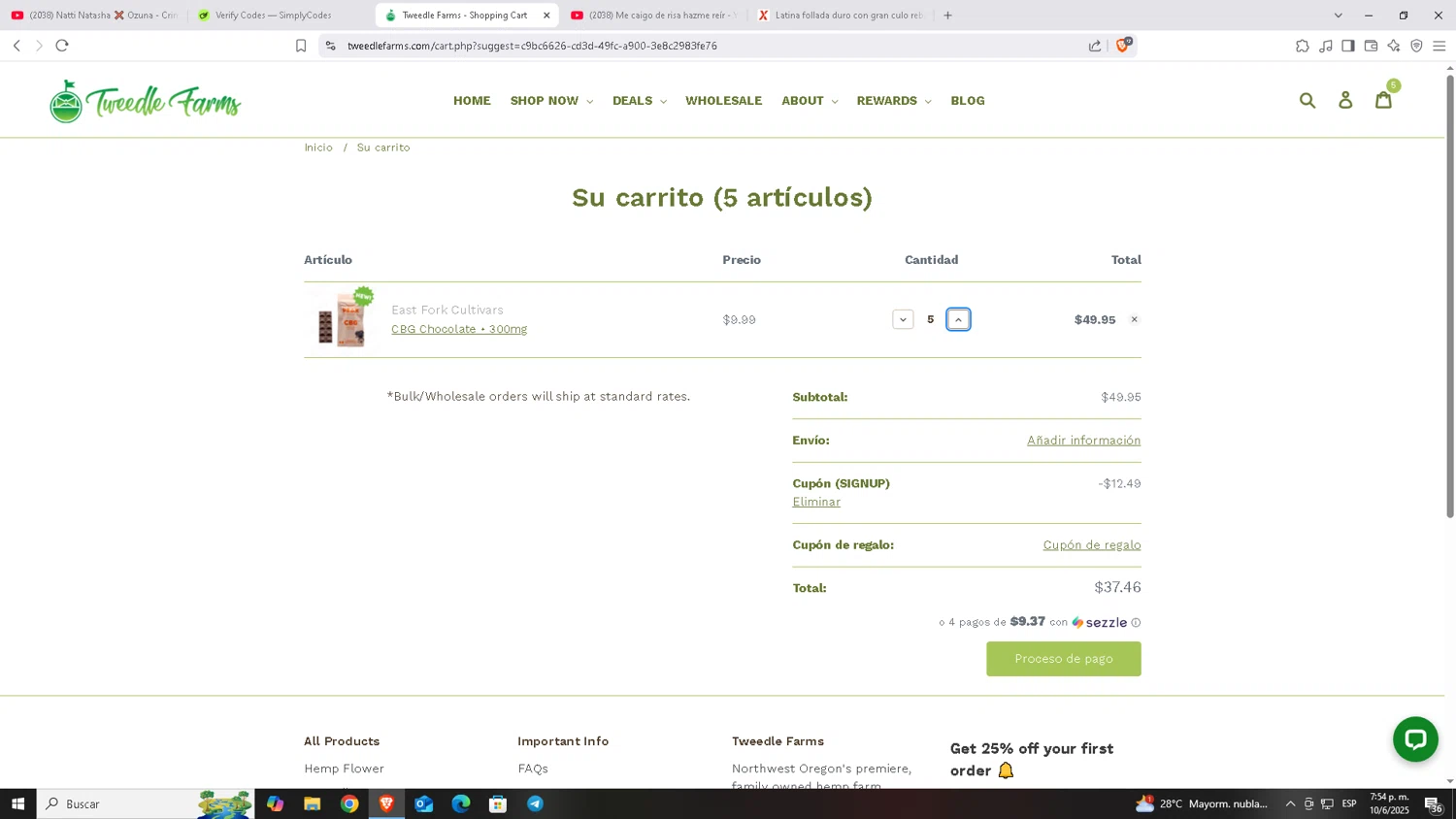Click Añadir información shipping link
Image resolution: width=1456 pixels, height=819 pixels.
coord(1084,441)
